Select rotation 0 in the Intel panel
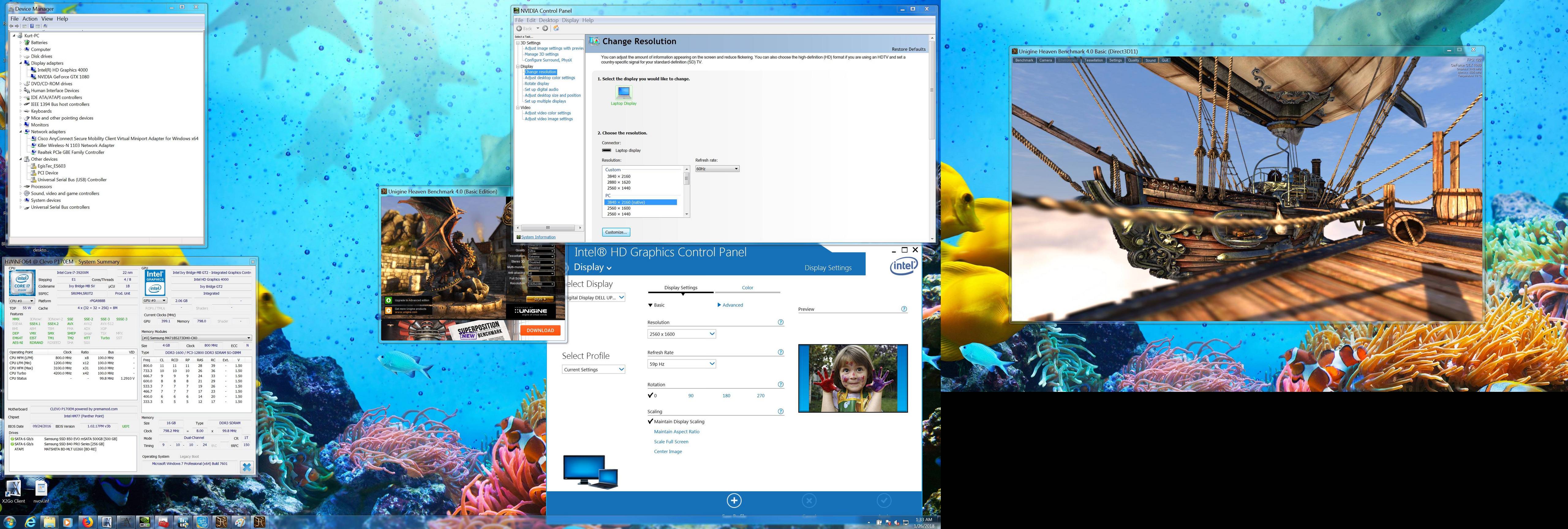Viewport: 1568px width, 529px height. click(653, 396)
